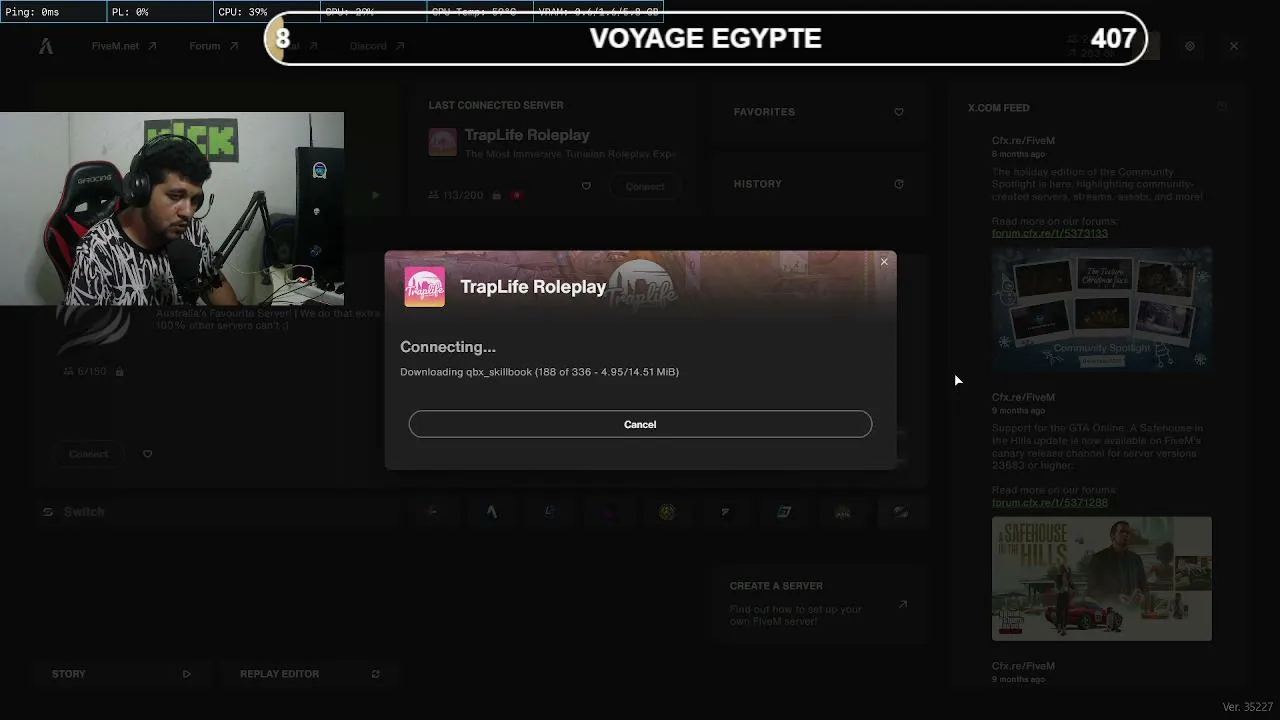Favorite the 6/150 server with the heart
Screen dimensions: 1280x720
147,454
